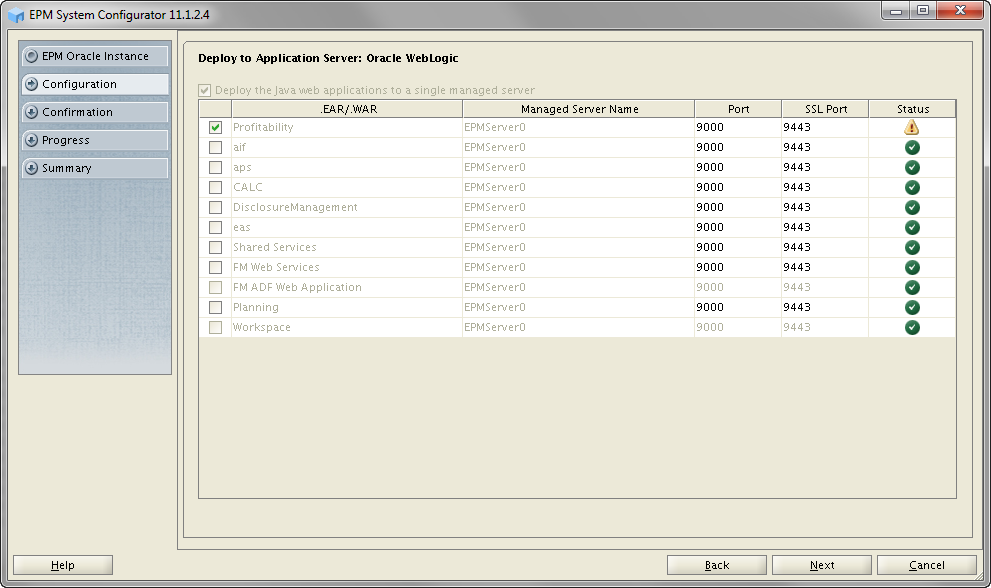
Task: Click the EPM Oracle Instance step icon
Action: (x=31, y=56)
